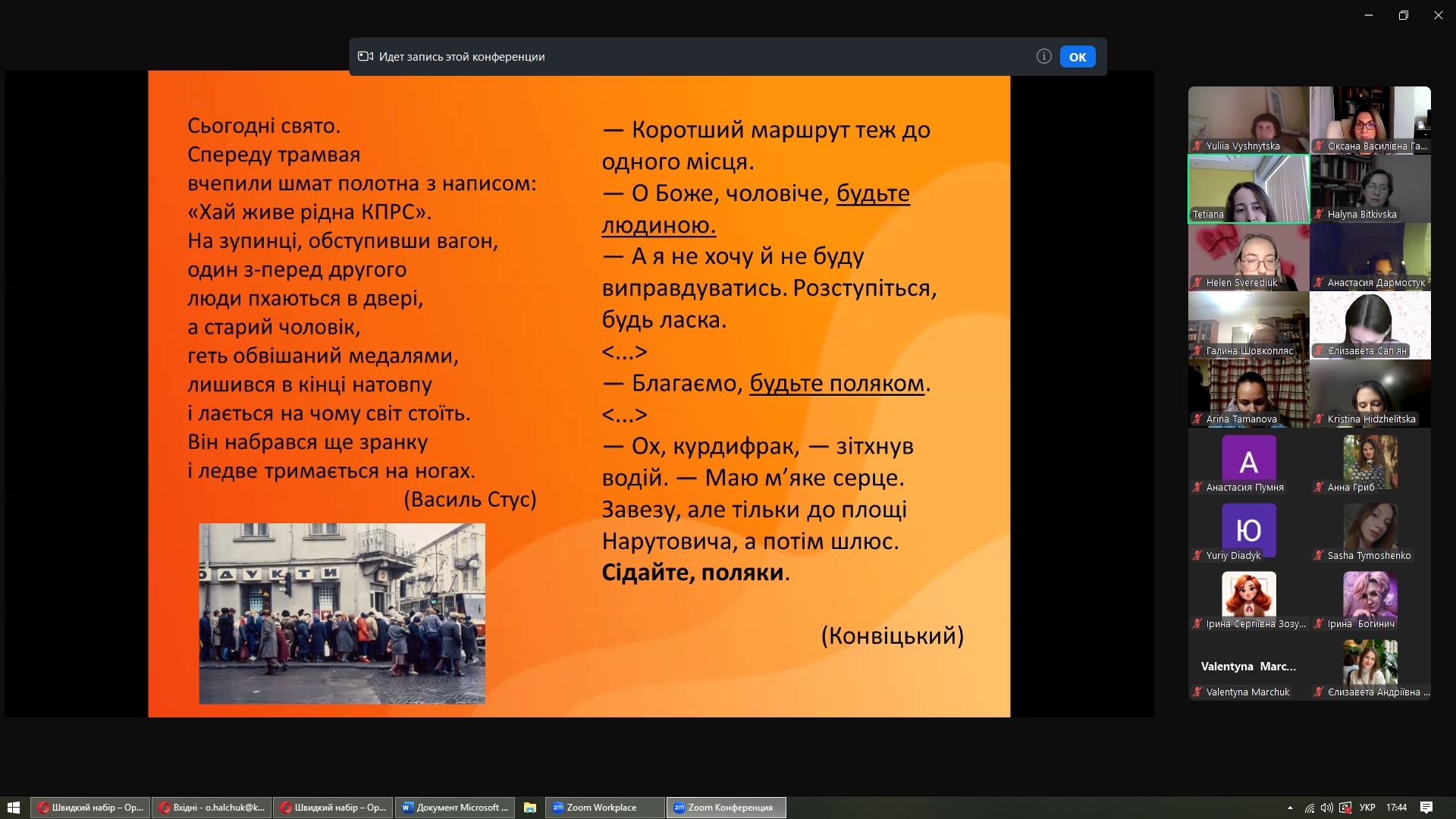
Task: Click the volume speaker tray icon
Action: click(1326, 808)
